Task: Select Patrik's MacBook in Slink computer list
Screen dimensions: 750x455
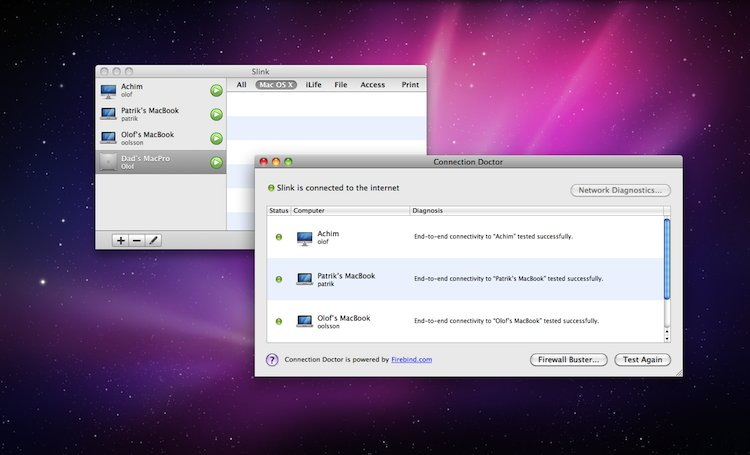Action: [x=161, y=114]
